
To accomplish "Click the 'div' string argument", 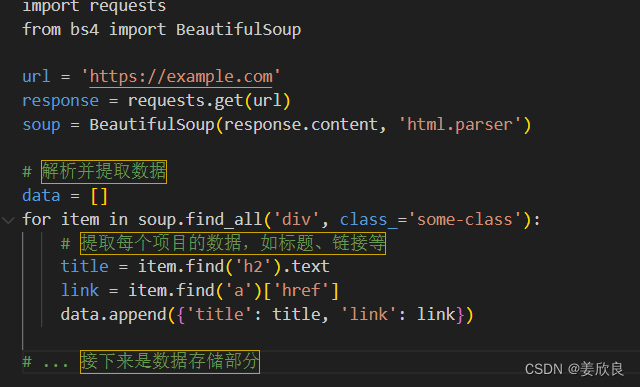I will click(297, 220).
